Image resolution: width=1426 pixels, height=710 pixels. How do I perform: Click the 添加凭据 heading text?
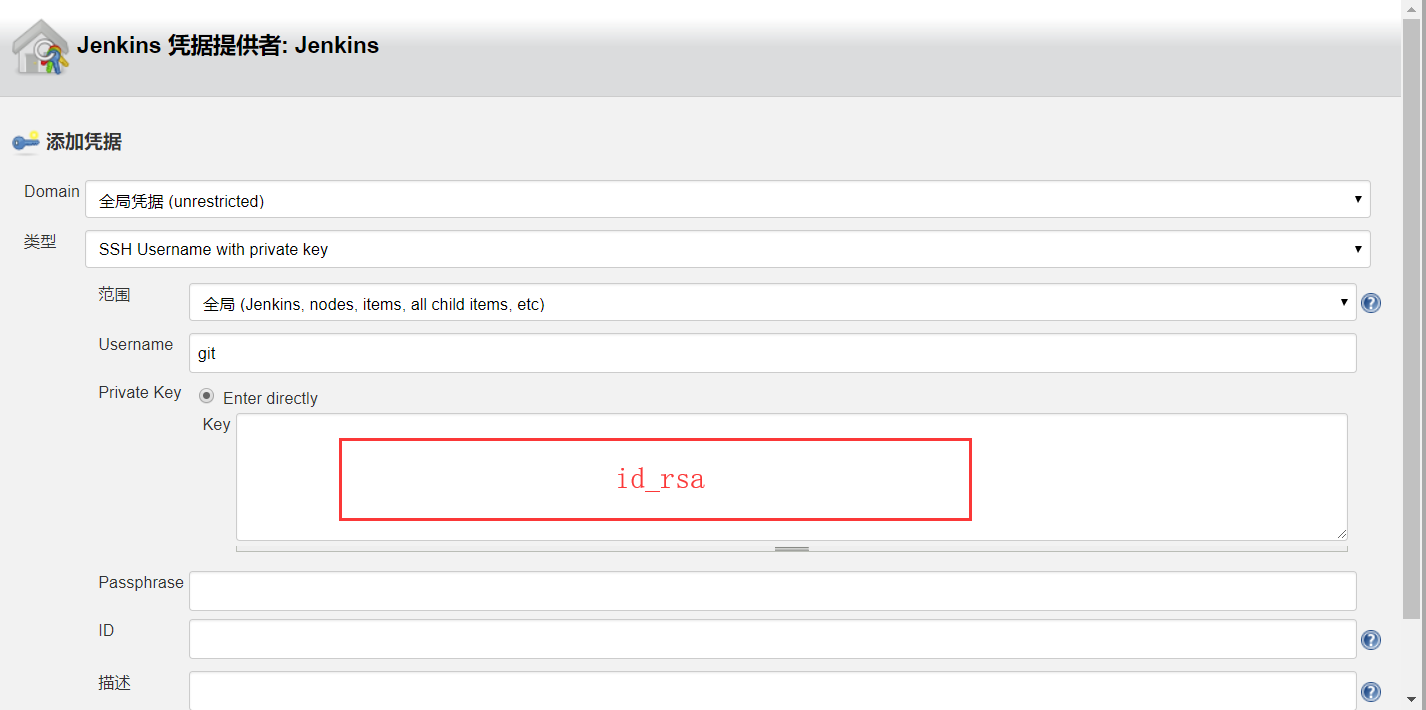(84, 142)
